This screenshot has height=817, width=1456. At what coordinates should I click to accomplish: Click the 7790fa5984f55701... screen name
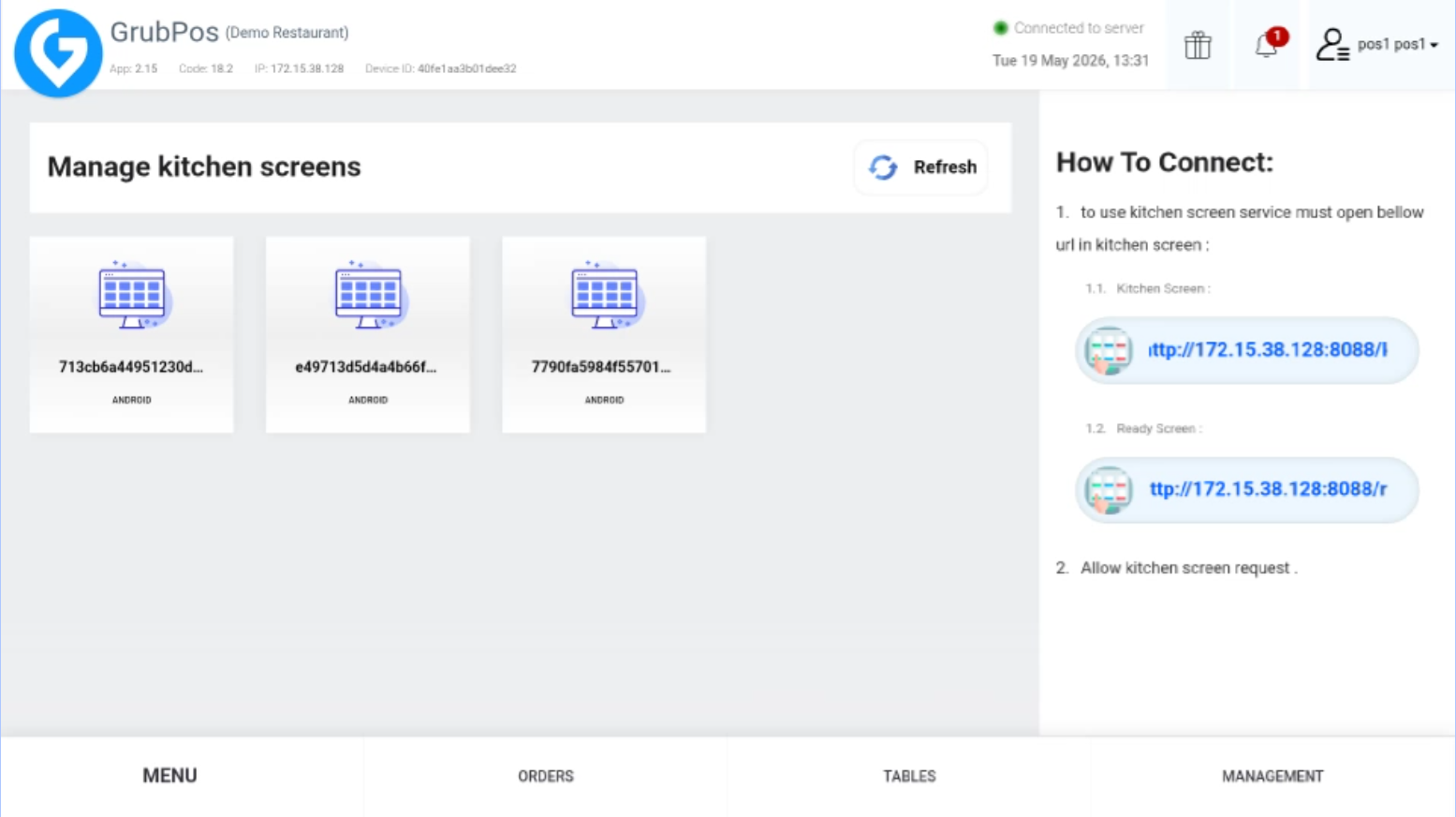601,367
